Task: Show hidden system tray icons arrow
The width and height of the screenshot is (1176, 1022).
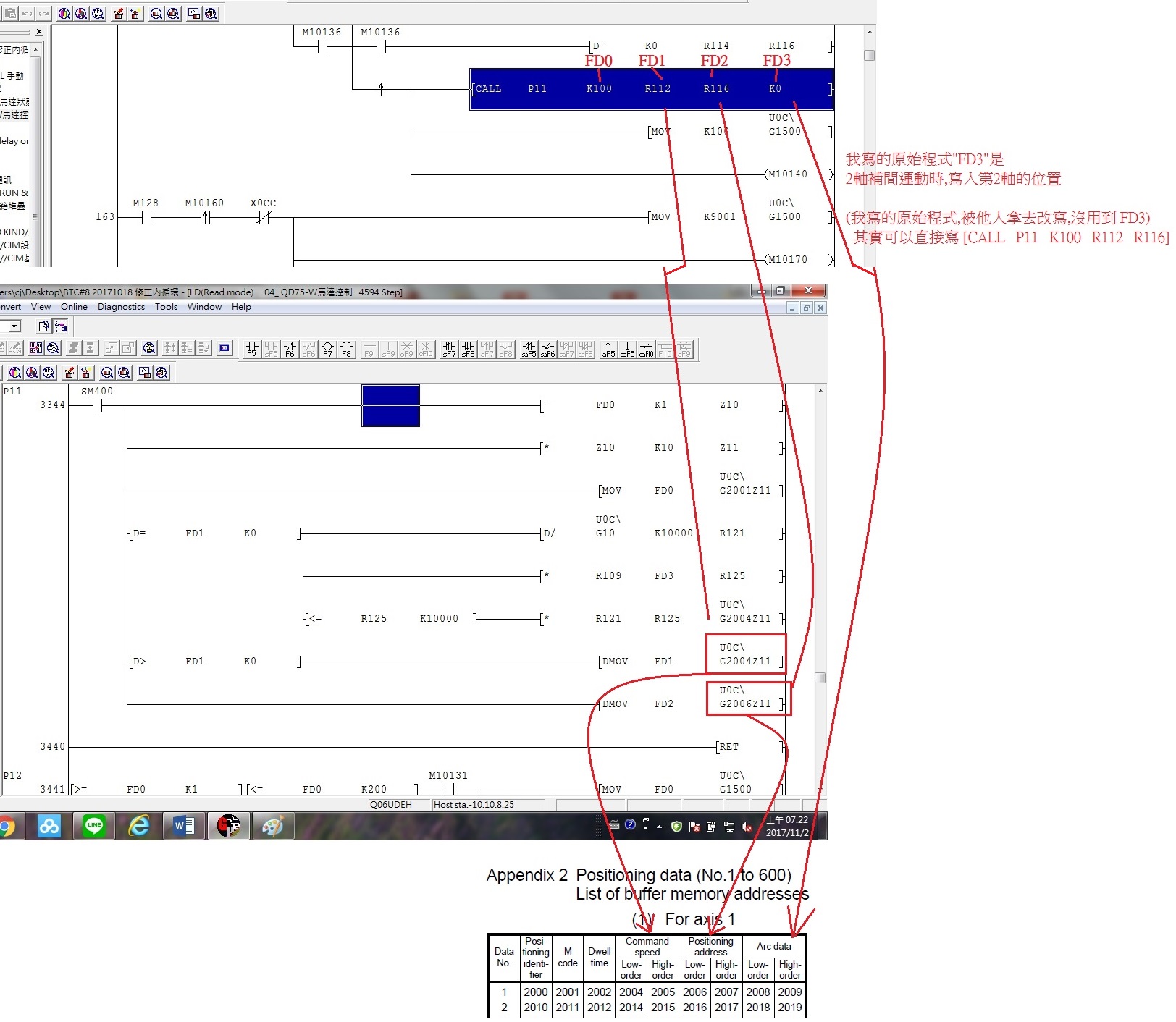Action: point(659,826)
